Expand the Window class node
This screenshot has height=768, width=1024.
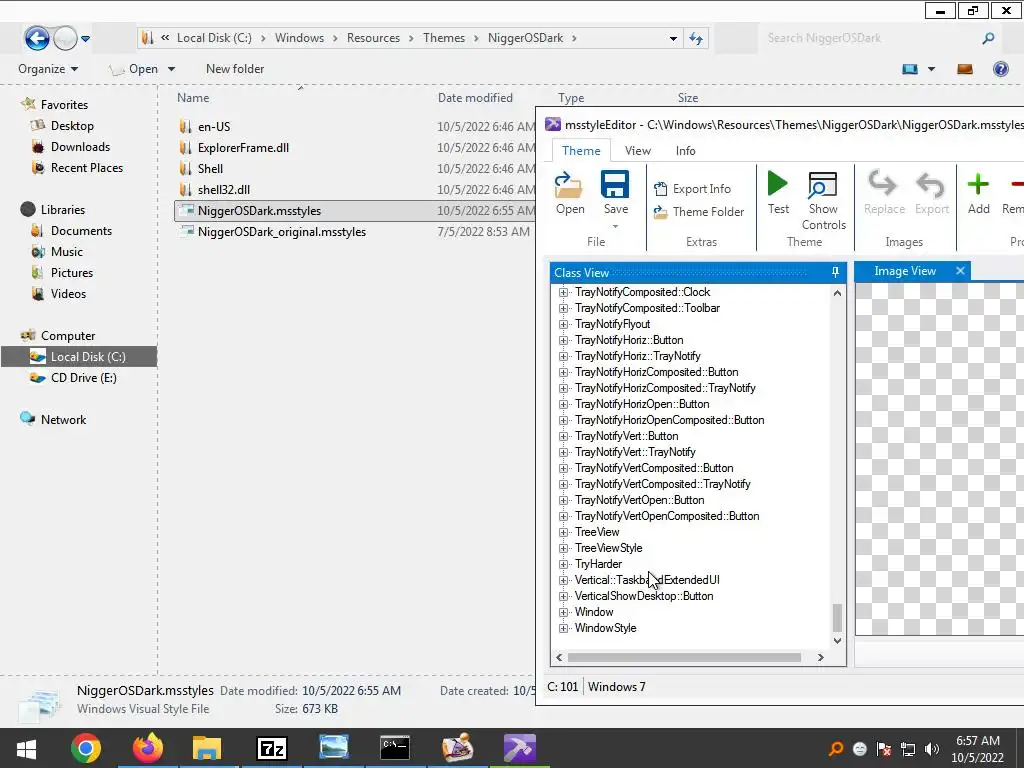pos(563,613)
